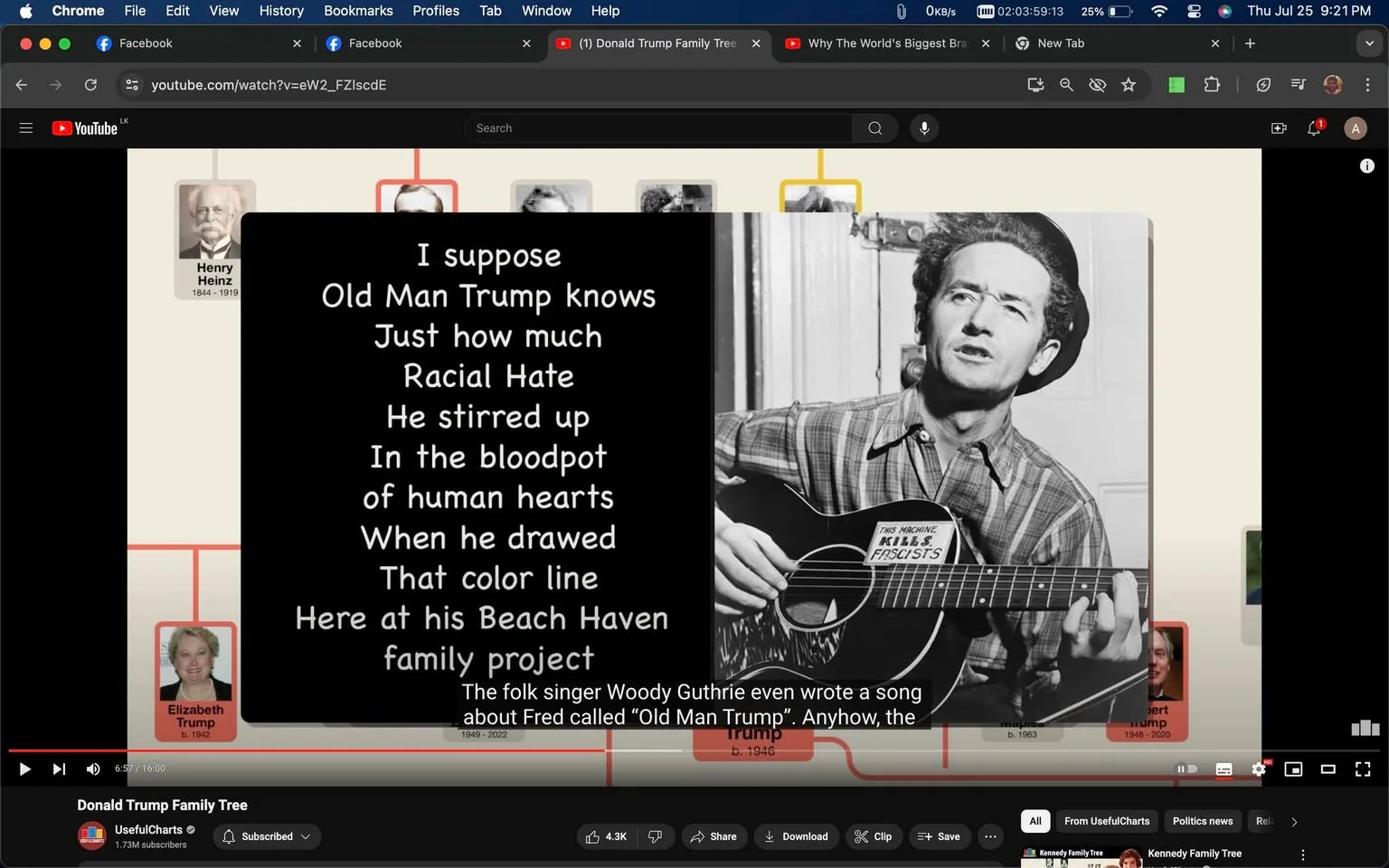Image resolution: width=1389 pixels, height=868 pixels.
Task: Click video progress bar
Action: (x=694, y=750)
